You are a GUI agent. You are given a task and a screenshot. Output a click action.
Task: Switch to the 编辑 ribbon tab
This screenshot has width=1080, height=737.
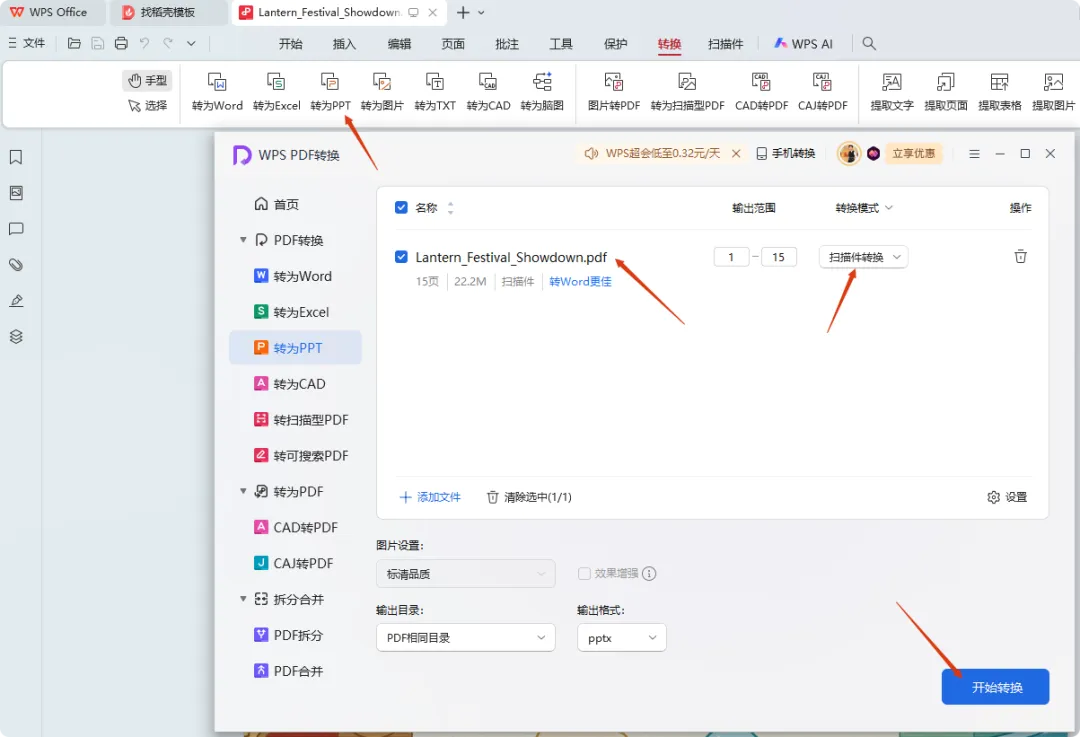399,43
